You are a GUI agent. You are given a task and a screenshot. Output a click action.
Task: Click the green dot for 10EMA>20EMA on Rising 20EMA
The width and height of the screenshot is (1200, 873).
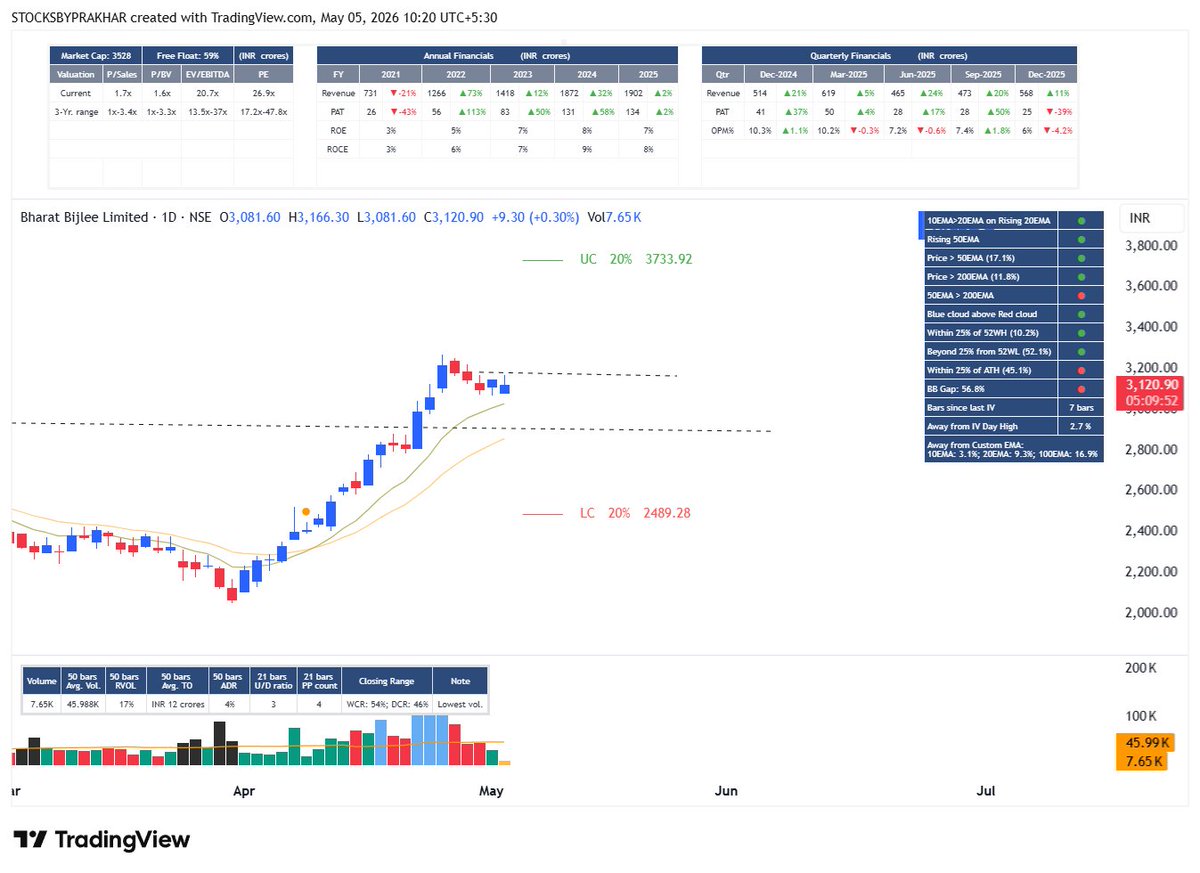point(1080,220)
